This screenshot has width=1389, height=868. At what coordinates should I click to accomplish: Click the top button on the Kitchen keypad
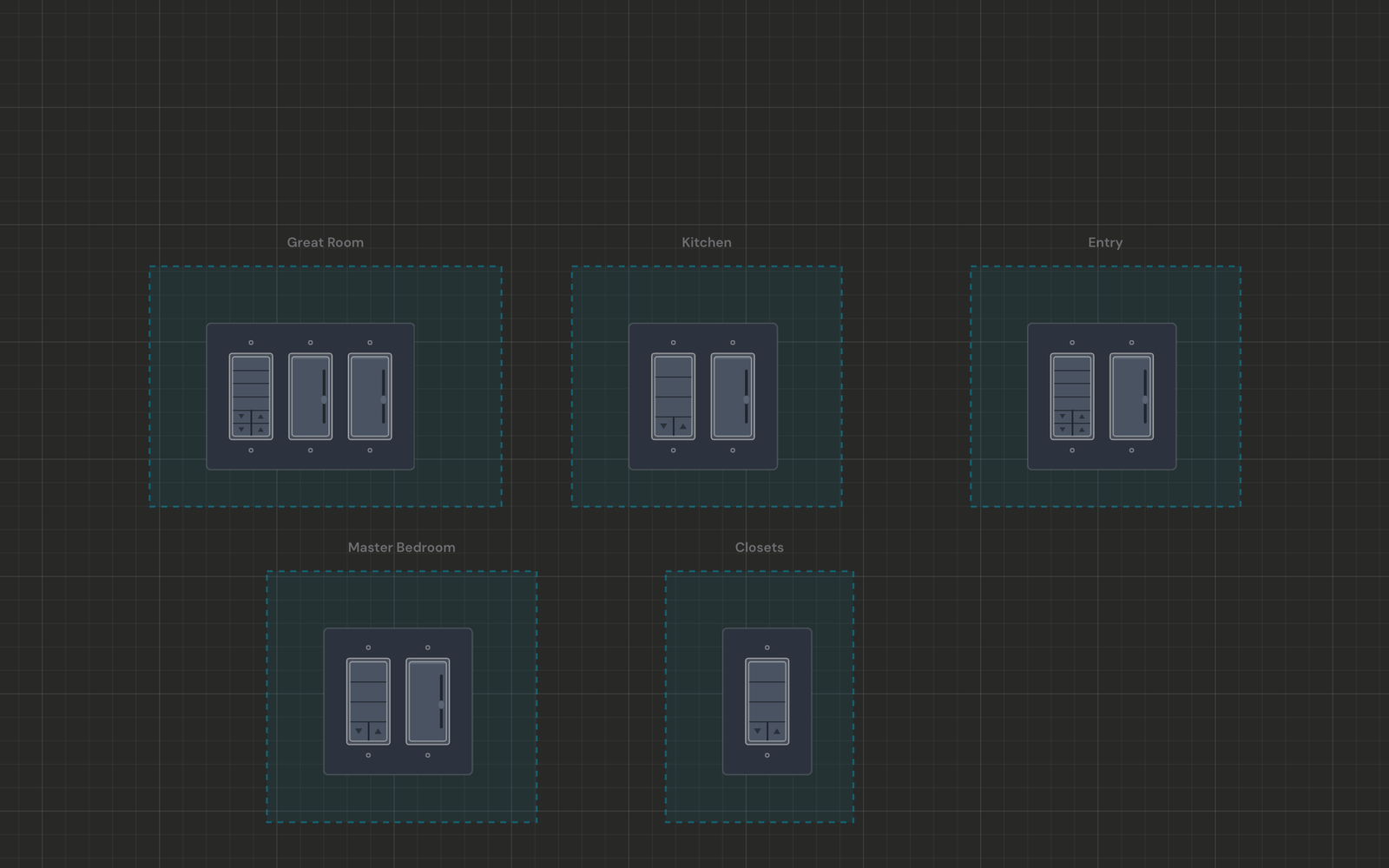tap(673, 366)
